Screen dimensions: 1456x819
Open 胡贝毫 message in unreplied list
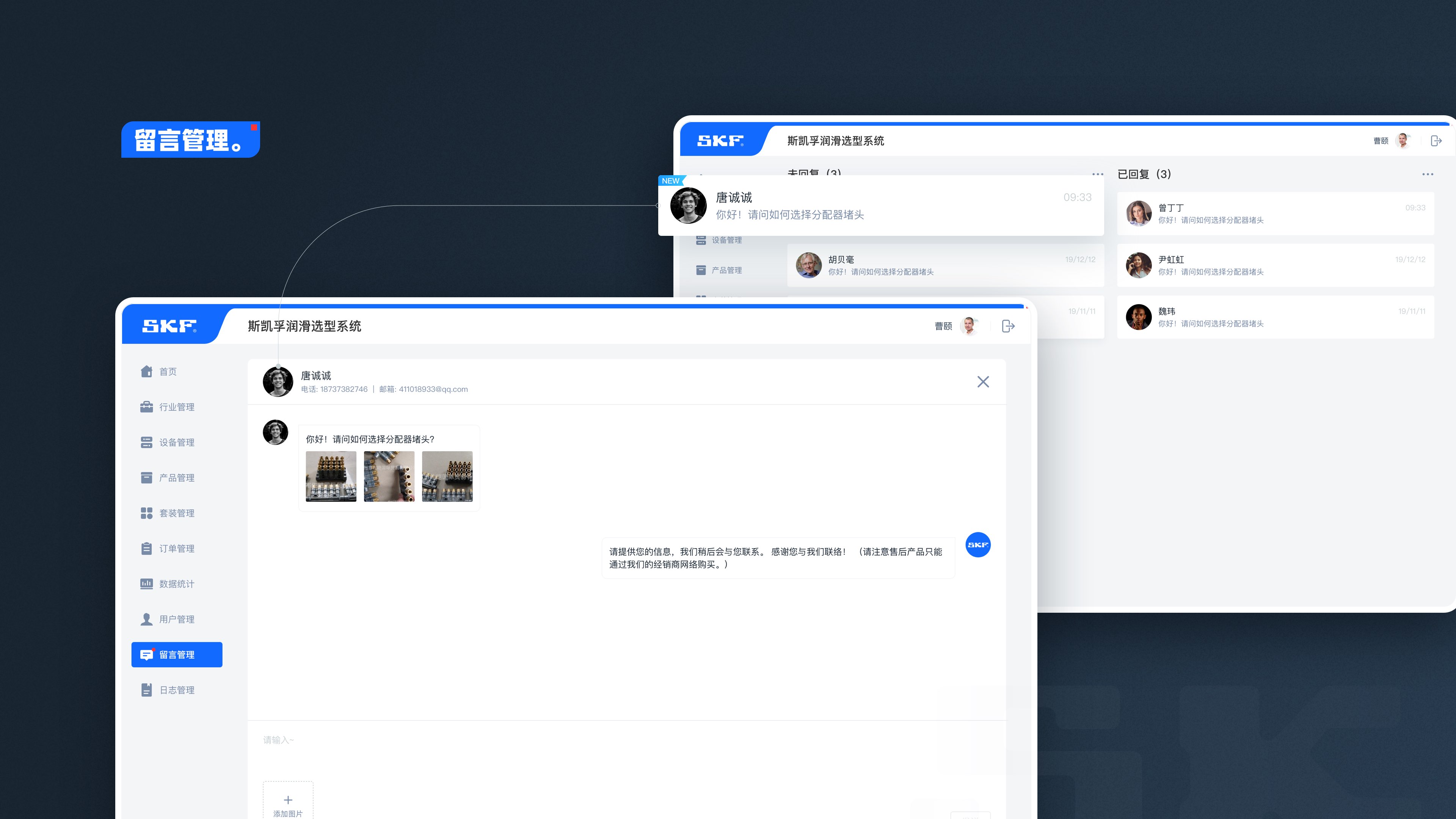coord(946,265)
